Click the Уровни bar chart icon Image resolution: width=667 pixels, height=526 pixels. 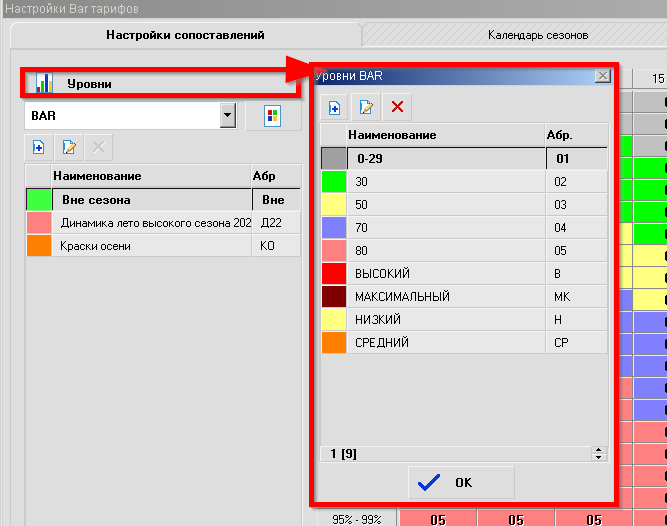(x=44, y=83)
